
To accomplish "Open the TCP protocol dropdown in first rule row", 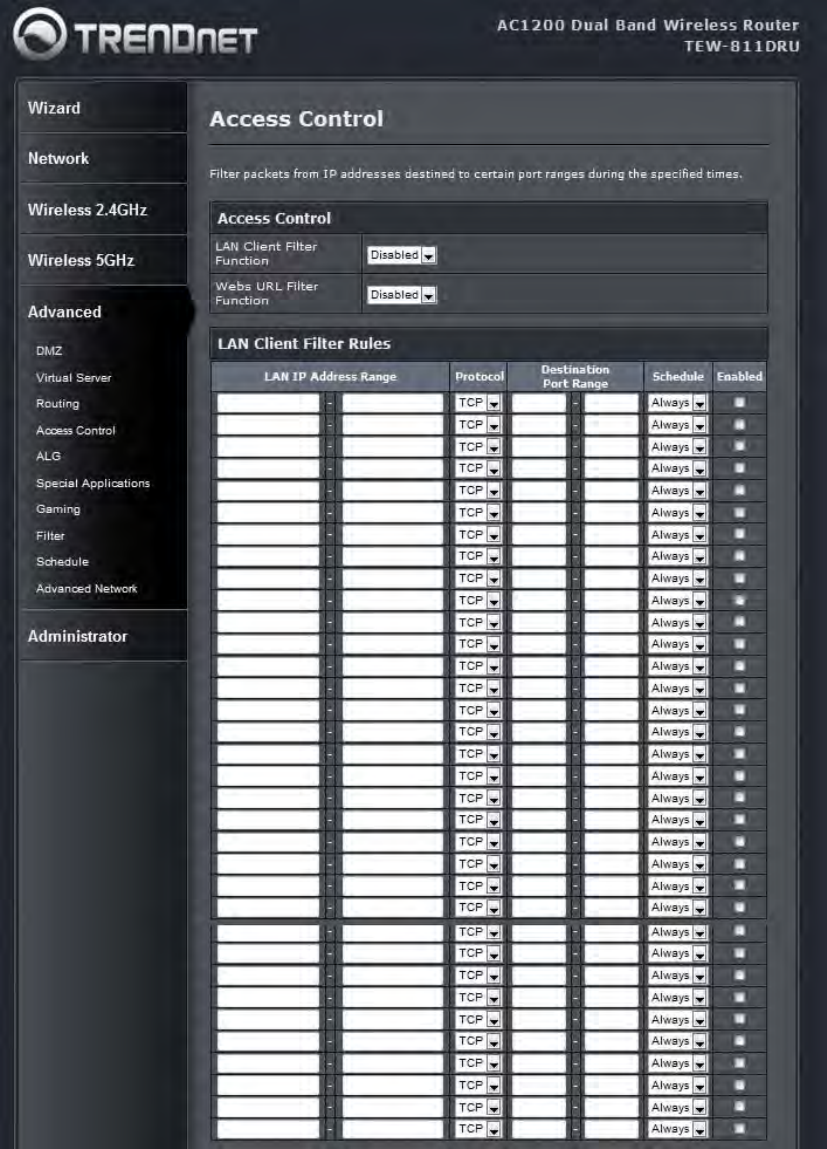I will point(478,403).
